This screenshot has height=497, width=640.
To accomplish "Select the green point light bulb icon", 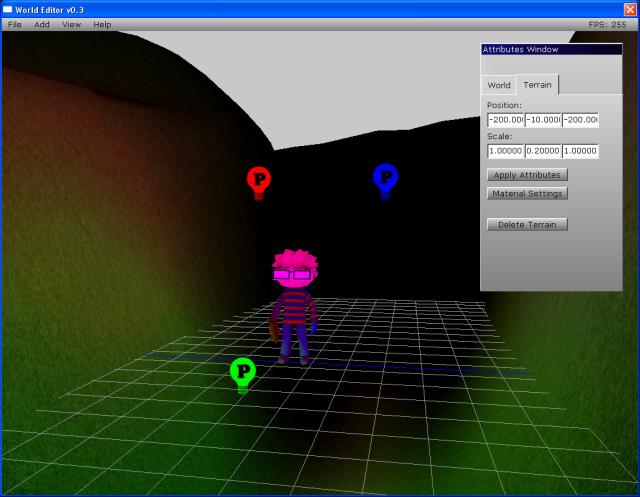I will pos(243,375).
